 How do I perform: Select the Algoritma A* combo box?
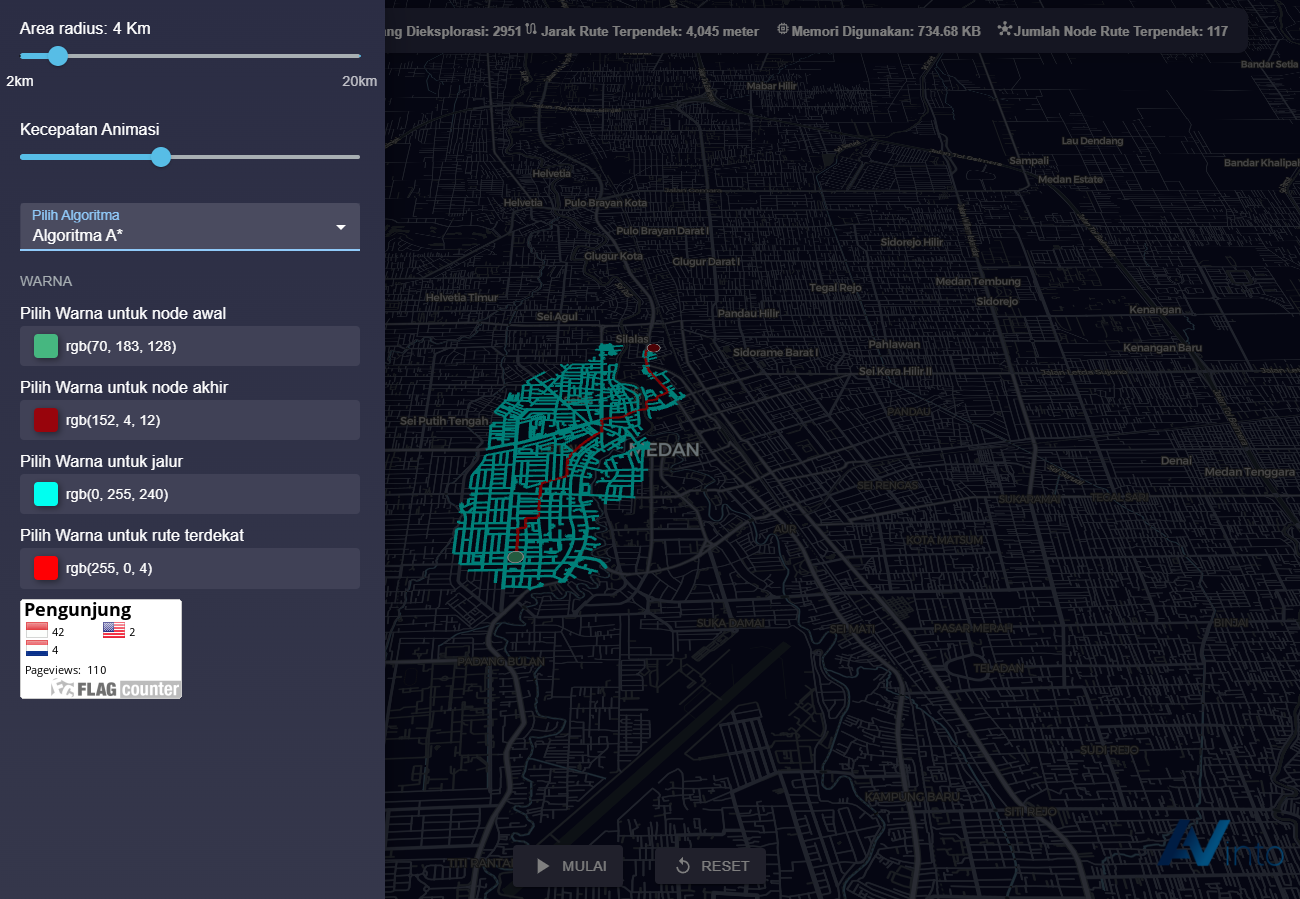190,227
